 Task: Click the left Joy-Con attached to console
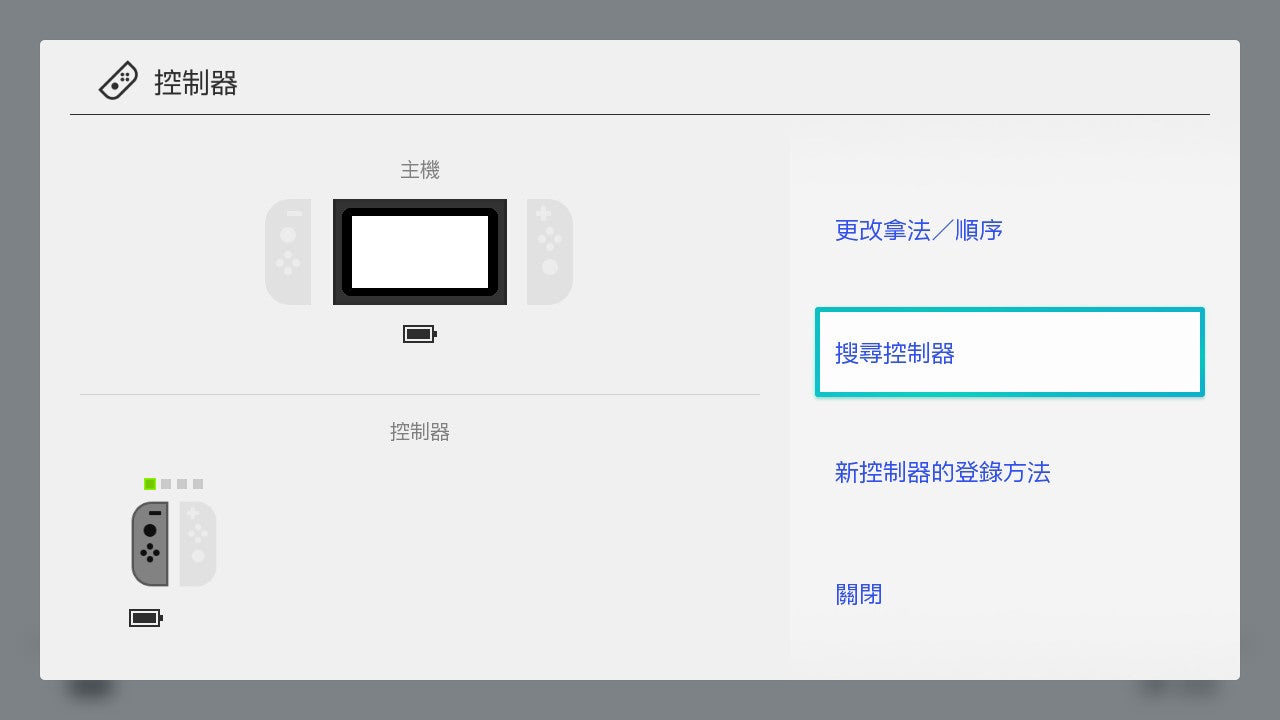tap(288, 252)
